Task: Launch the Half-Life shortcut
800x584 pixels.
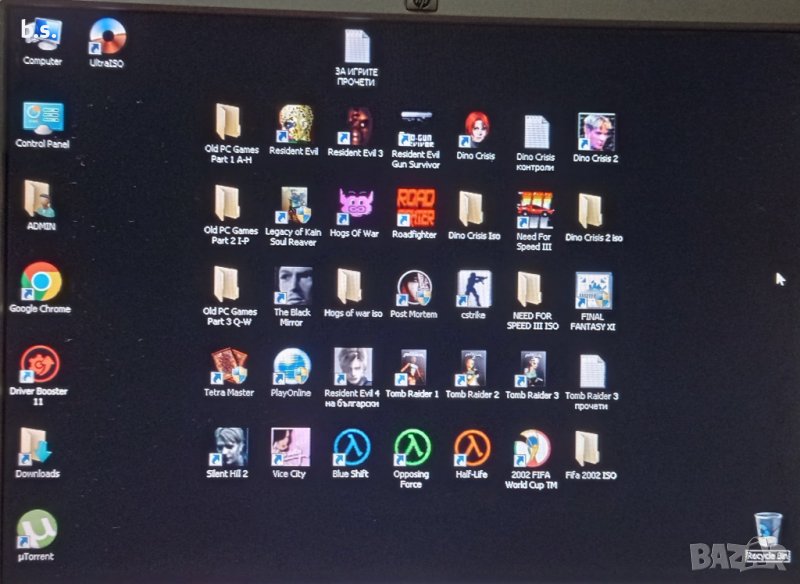Action: [471, 448]
